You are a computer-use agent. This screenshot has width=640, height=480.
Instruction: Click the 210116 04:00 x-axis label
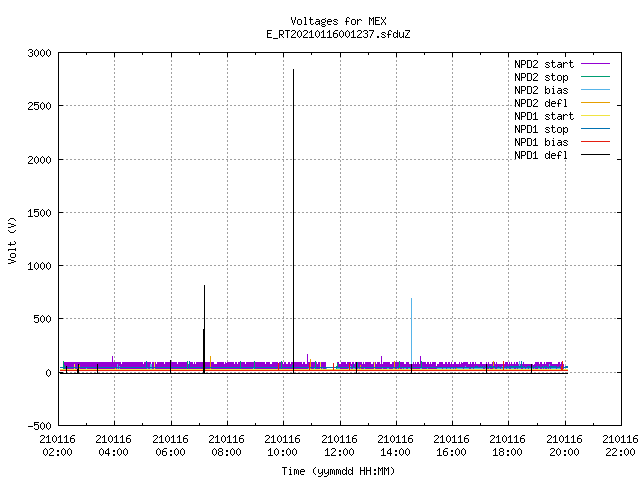click(x=114, y=445)
